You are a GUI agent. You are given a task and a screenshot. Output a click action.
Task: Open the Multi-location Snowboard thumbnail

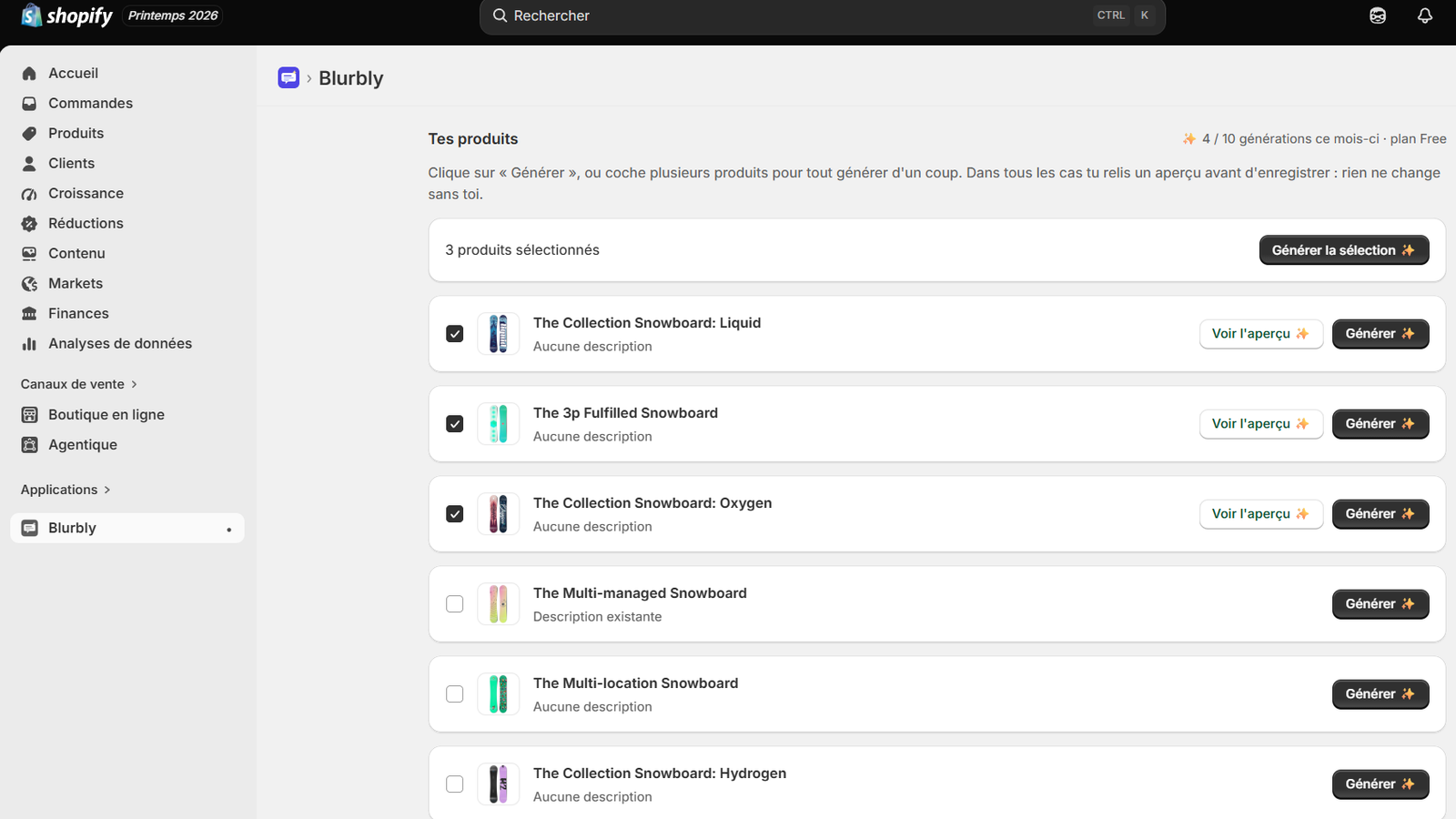click(499, 694)
